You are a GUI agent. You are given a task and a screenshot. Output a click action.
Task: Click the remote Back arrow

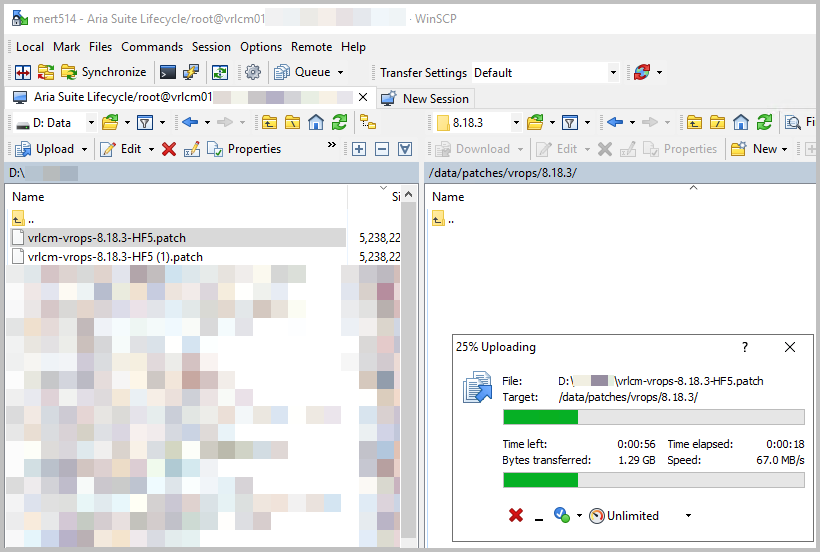(x=616, y=123)
